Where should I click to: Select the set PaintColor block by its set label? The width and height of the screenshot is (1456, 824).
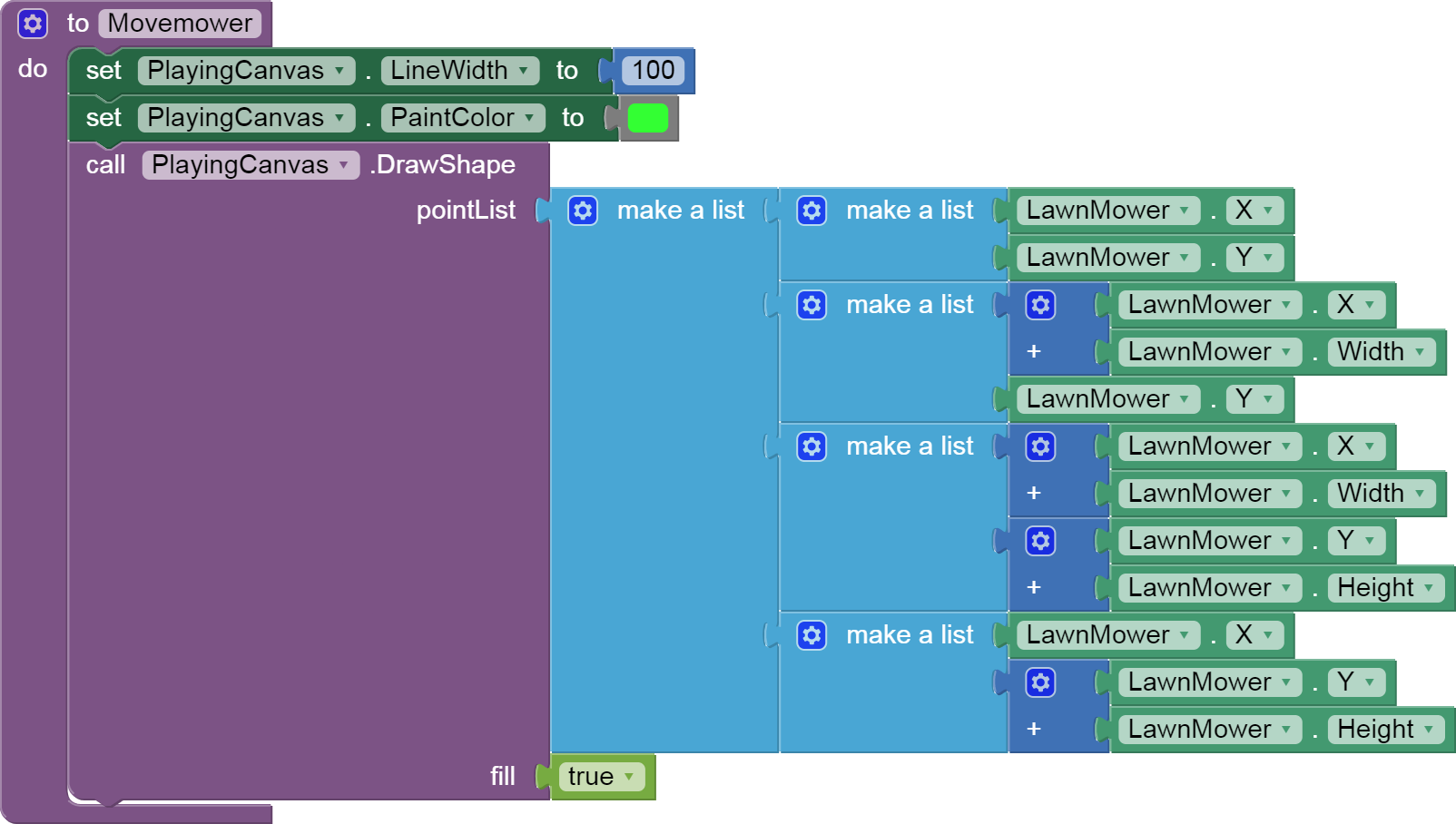(103, 118)
